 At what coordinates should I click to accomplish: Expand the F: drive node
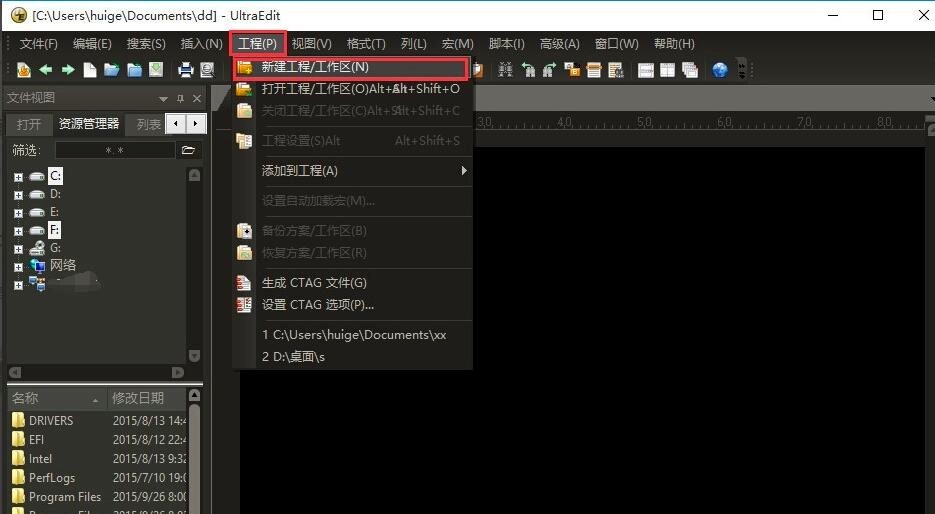[18, 231]
